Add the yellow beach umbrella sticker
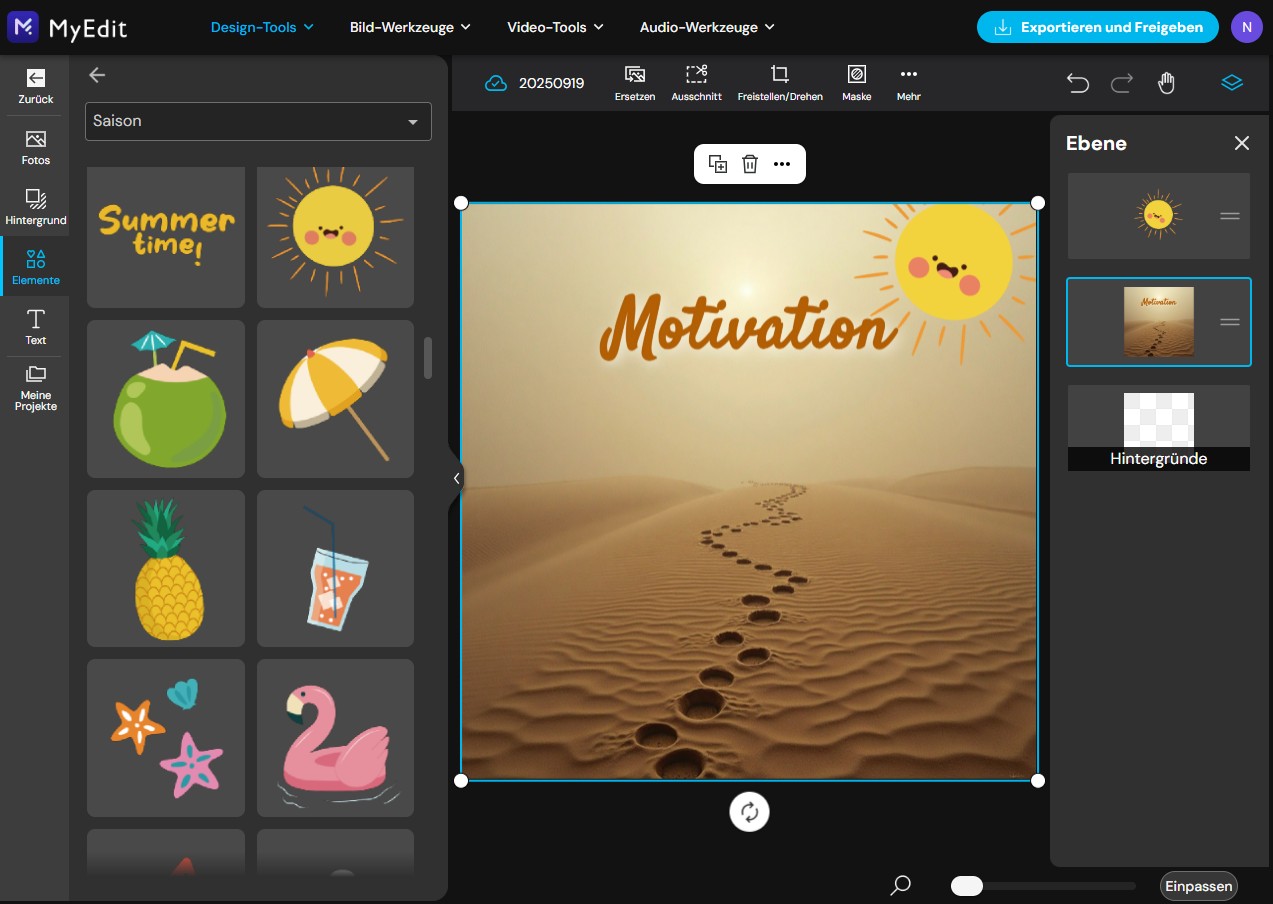 [x=335, y=399]
